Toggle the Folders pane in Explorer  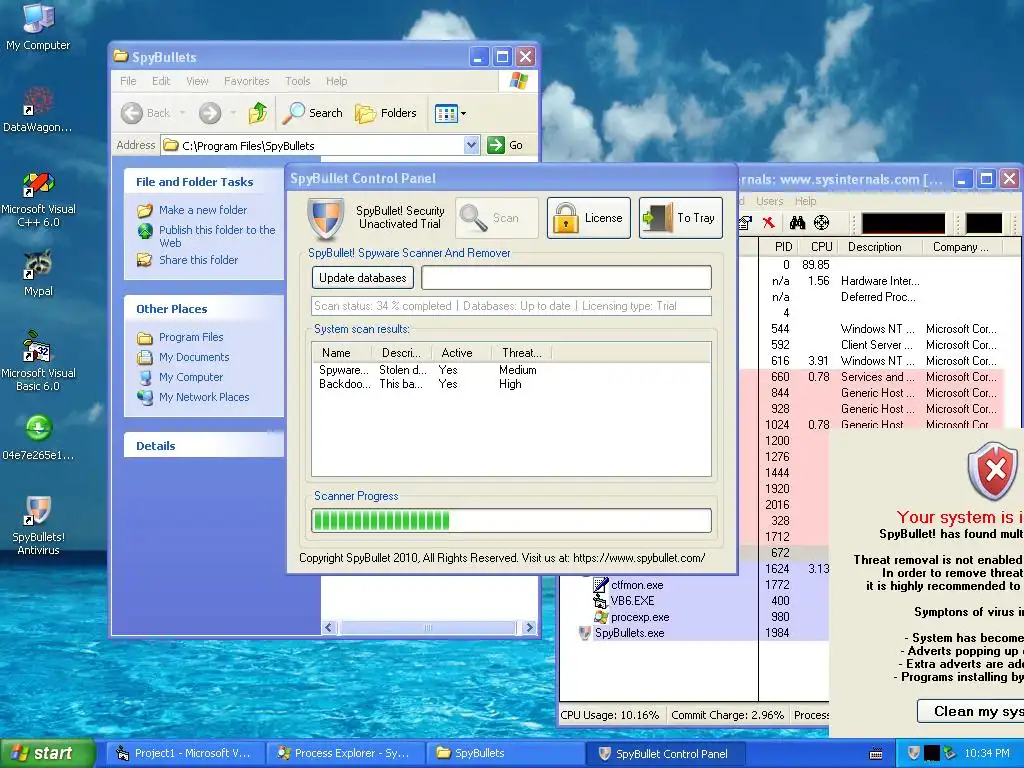385,113
